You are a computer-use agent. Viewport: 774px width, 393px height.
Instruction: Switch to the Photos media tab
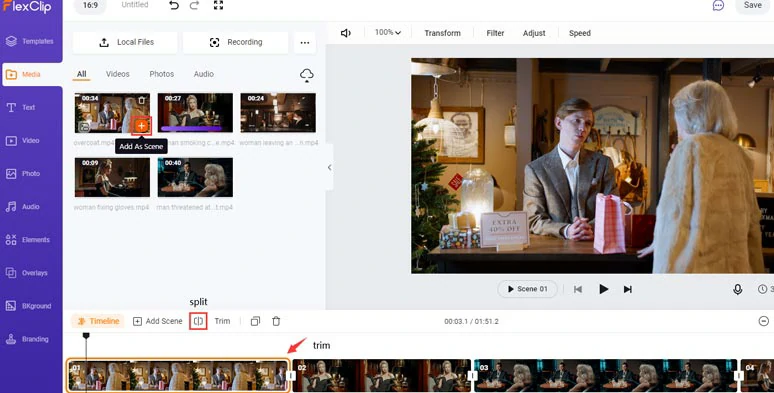161,74
